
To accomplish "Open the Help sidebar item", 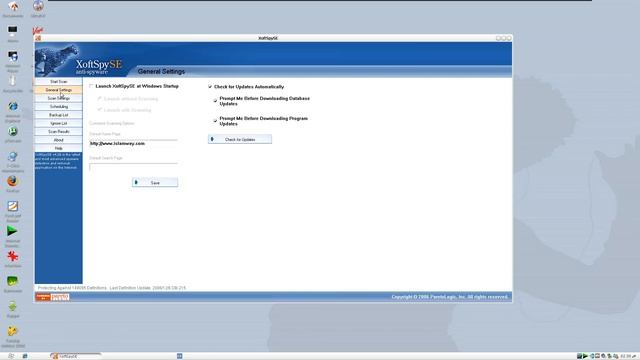I will pyautogui.click(x=59, y=149).
